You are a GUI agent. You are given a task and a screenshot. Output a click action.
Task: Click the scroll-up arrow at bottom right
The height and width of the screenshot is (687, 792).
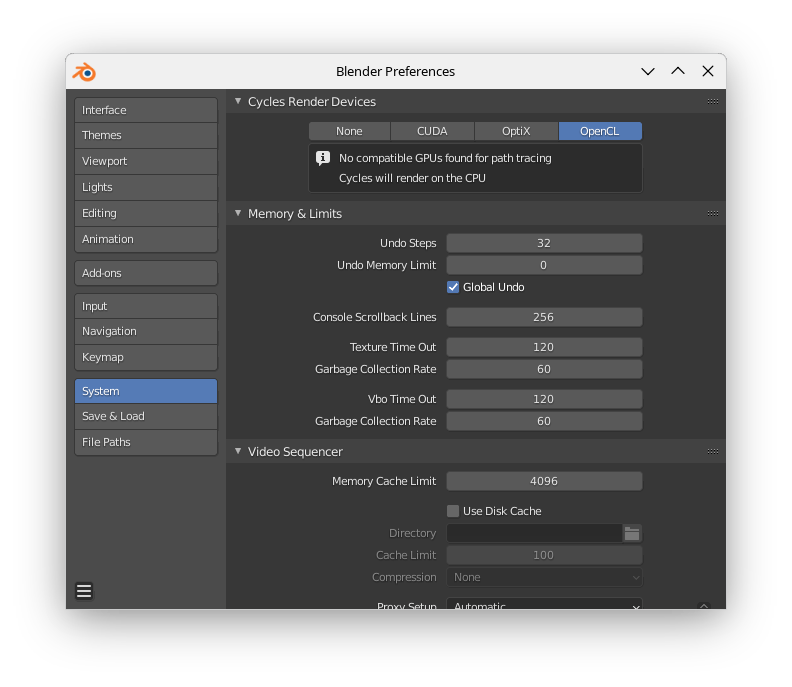pos(704,605)
